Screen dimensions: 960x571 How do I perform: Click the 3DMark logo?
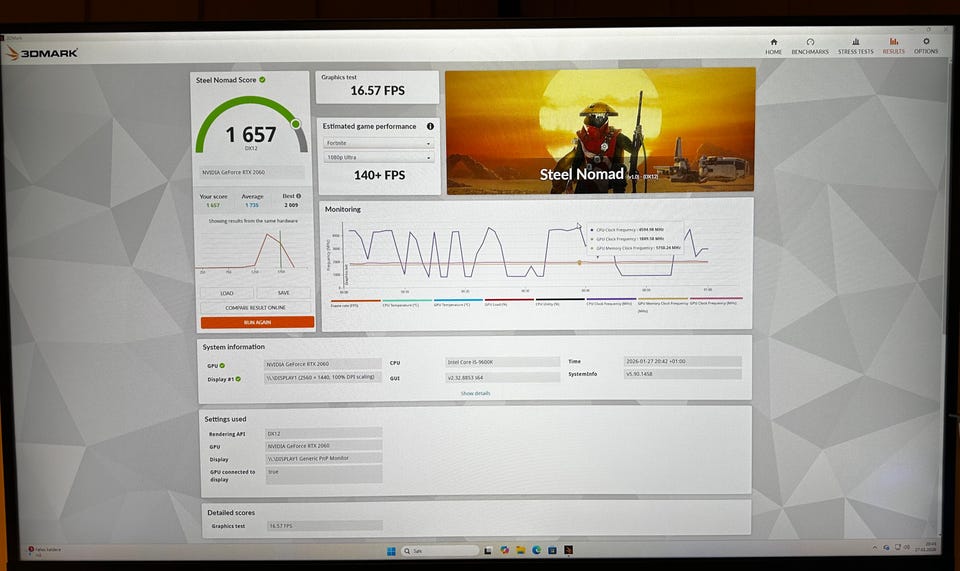coord(42,53)
